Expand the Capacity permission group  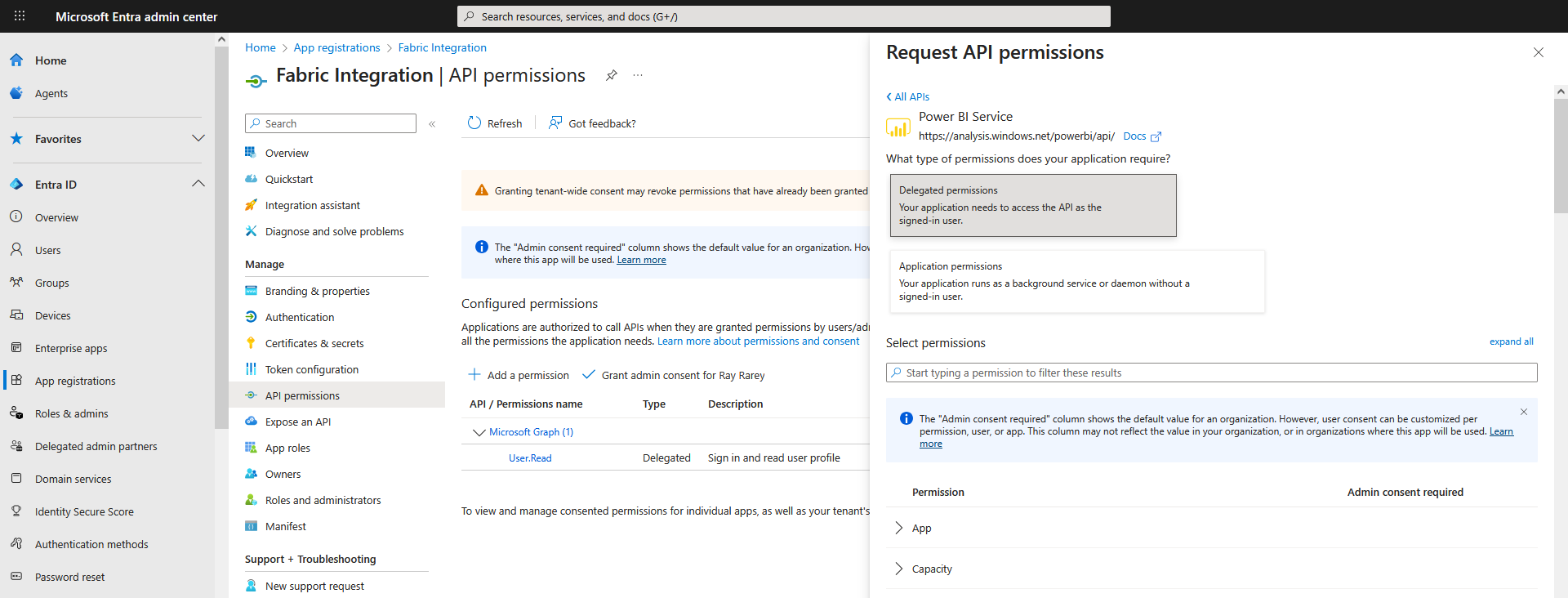click(x=899, y=569)
